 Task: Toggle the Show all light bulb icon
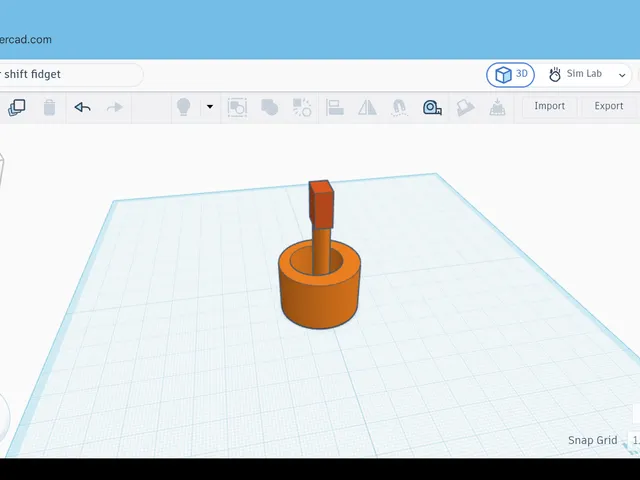[184, 107]
